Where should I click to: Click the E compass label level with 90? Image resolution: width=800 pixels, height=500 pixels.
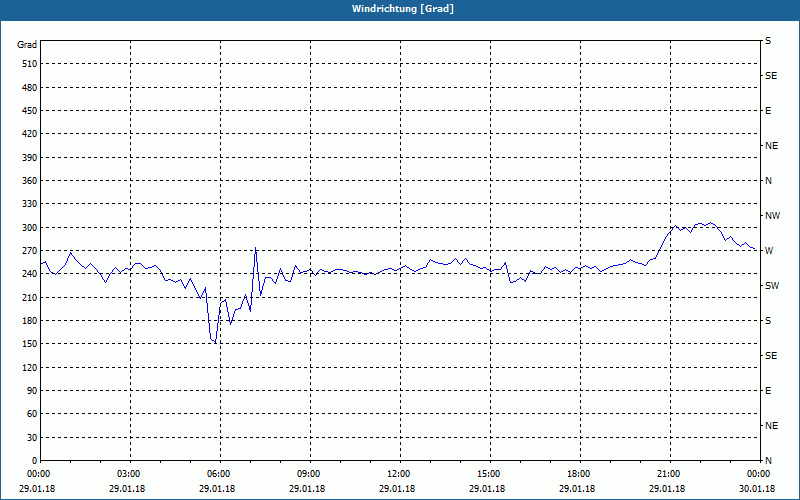[x=768, y=391]
